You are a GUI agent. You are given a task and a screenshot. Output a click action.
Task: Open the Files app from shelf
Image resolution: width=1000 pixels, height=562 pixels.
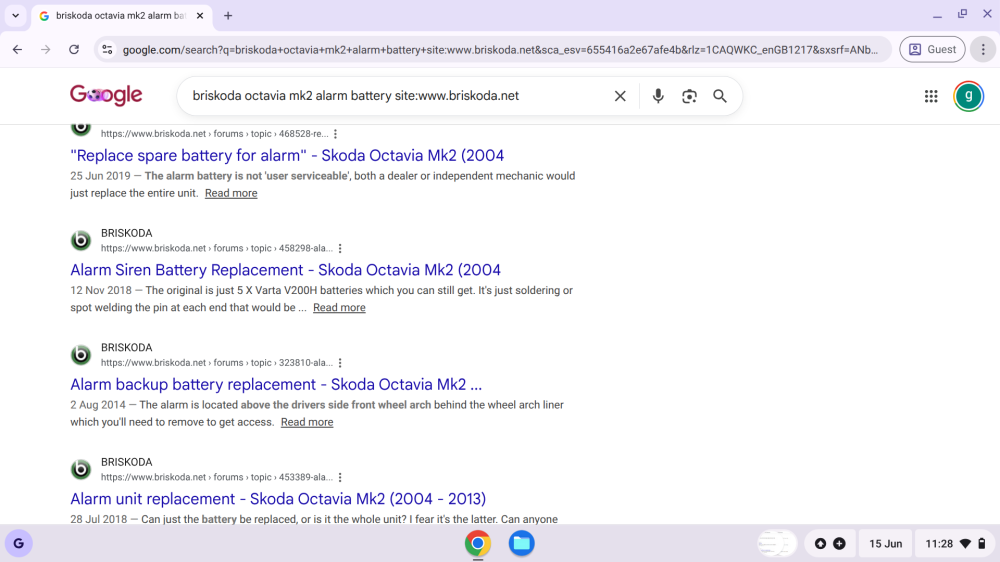(x=521, y=544)
